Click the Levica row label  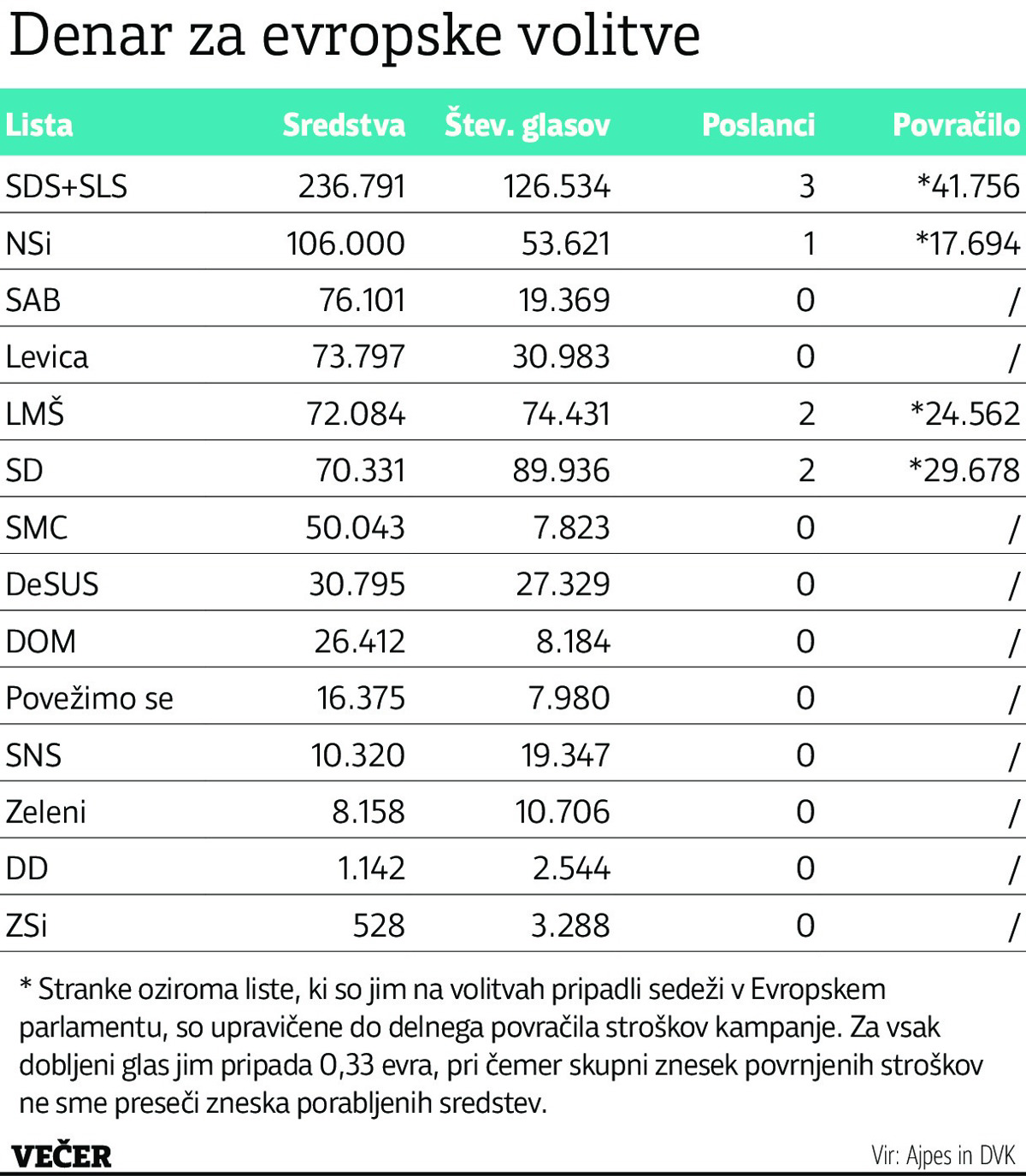47,357
